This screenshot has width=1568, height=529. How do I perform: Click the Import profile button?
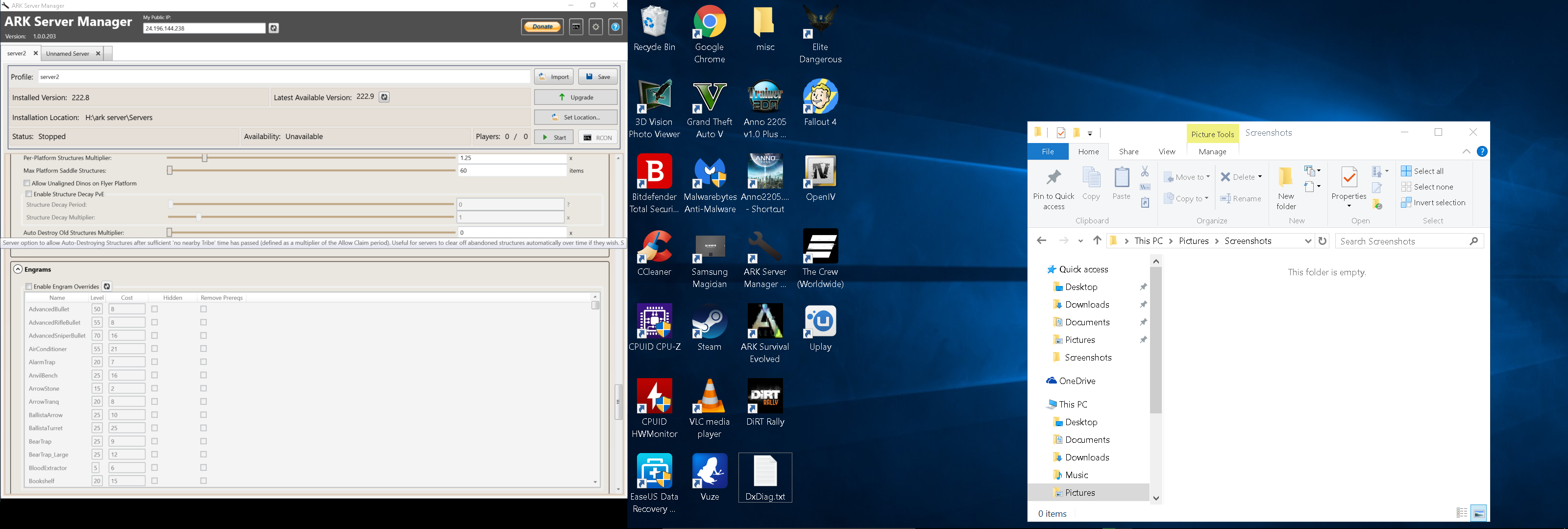click(553, 77)
